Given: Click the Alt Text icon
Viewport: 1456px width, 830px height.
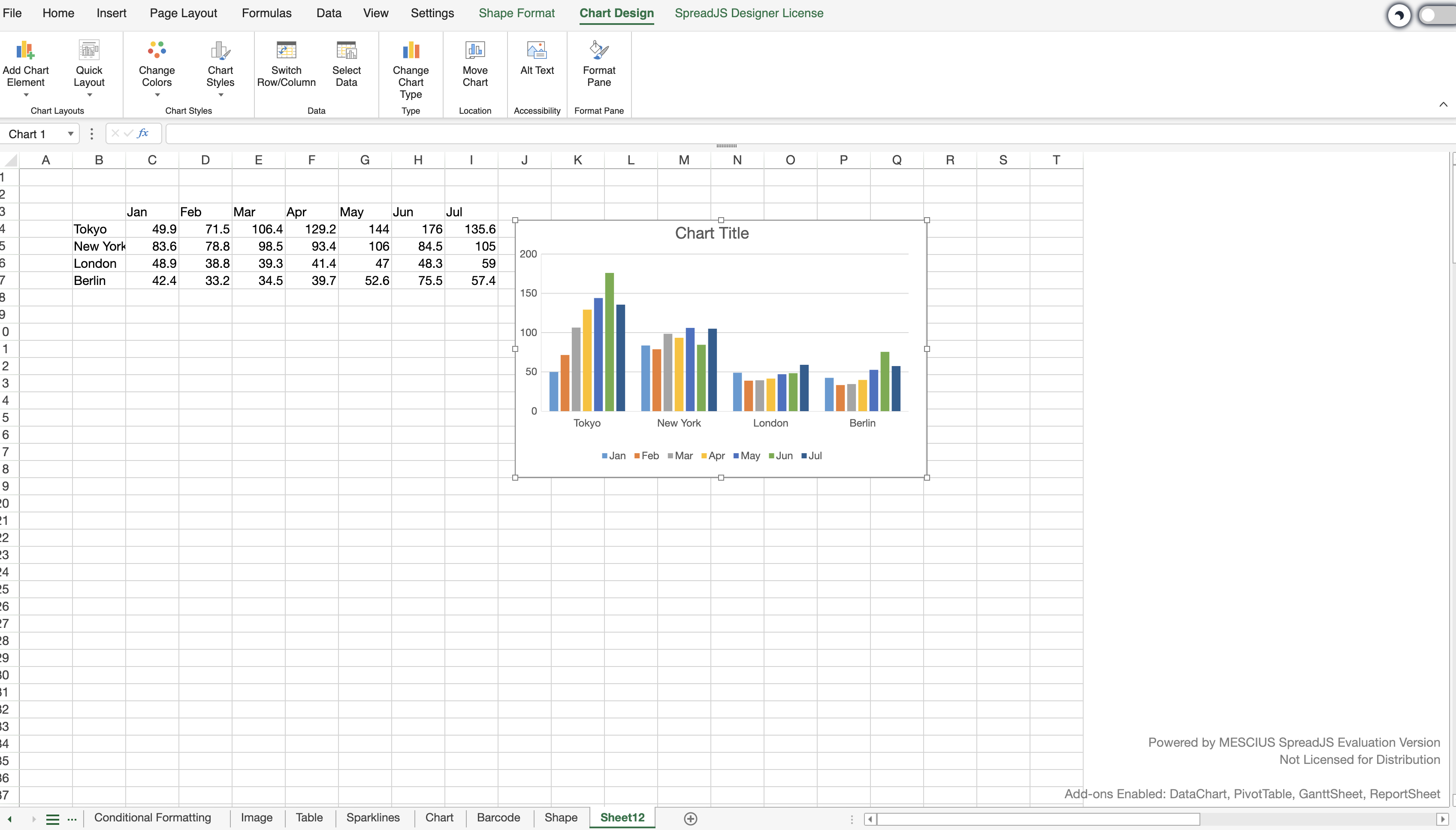Looking at the screenshot, I should 537,51.
